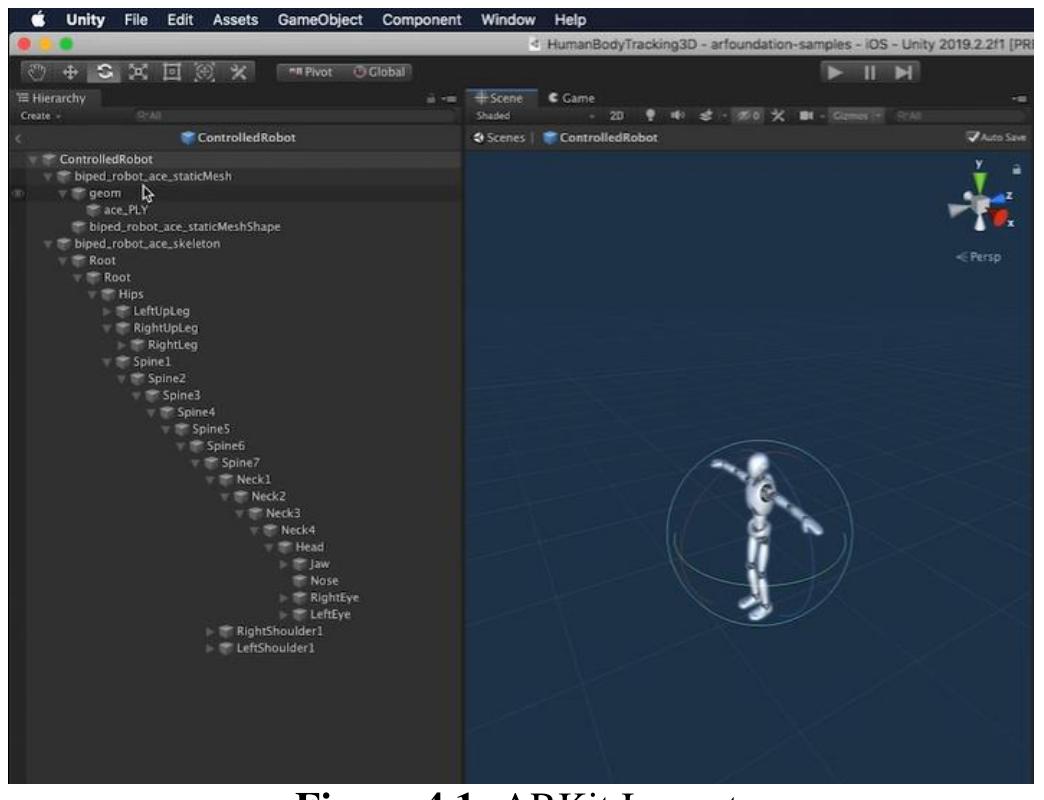
Task: Click the Play button
Action: [x=835, y=72]
